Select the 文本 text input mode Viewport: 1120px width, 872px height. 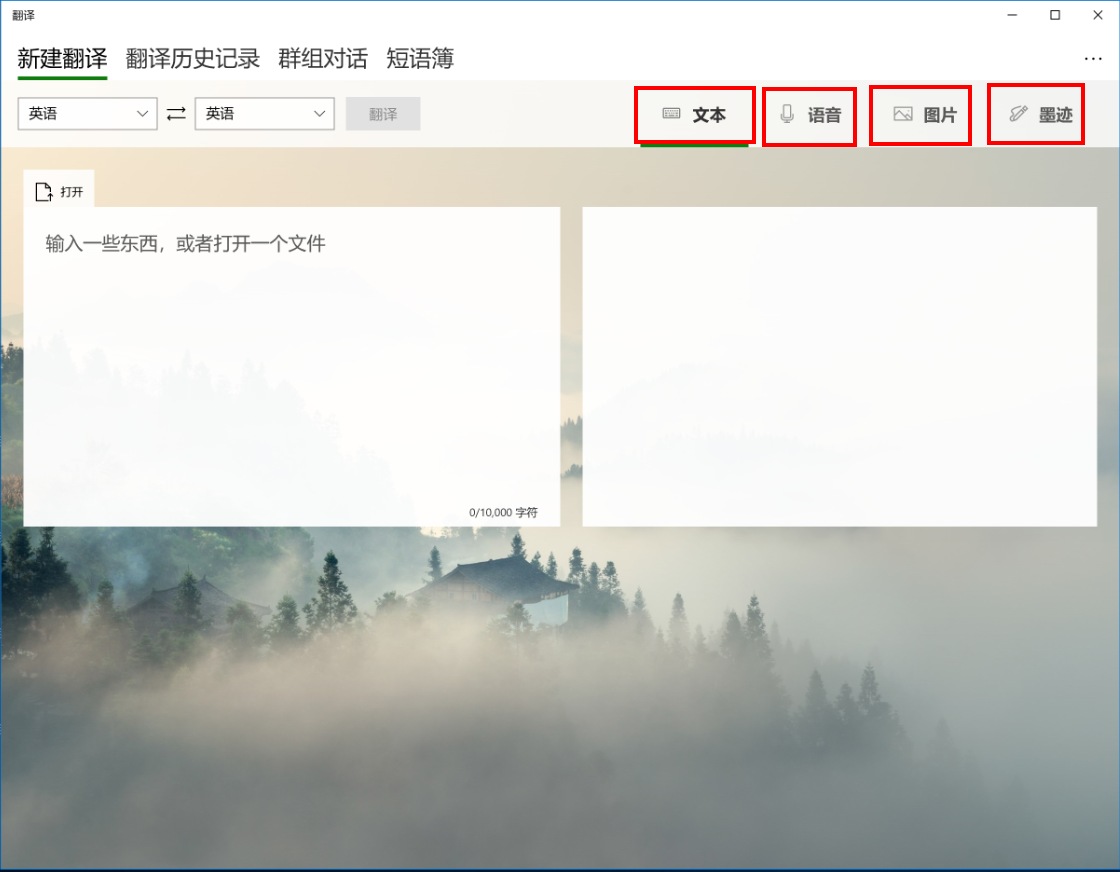[694, 115]
